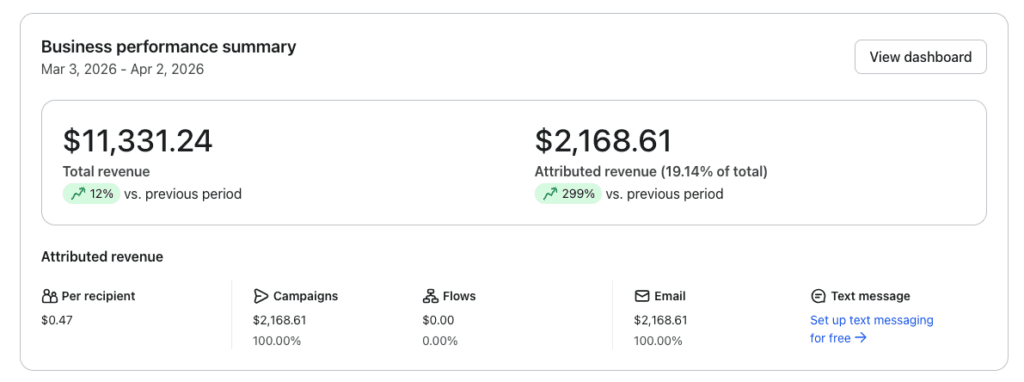Click the 12% upward trend arrow icon
This screenshot has width=1024, height=382.
(x=78, y=194)
